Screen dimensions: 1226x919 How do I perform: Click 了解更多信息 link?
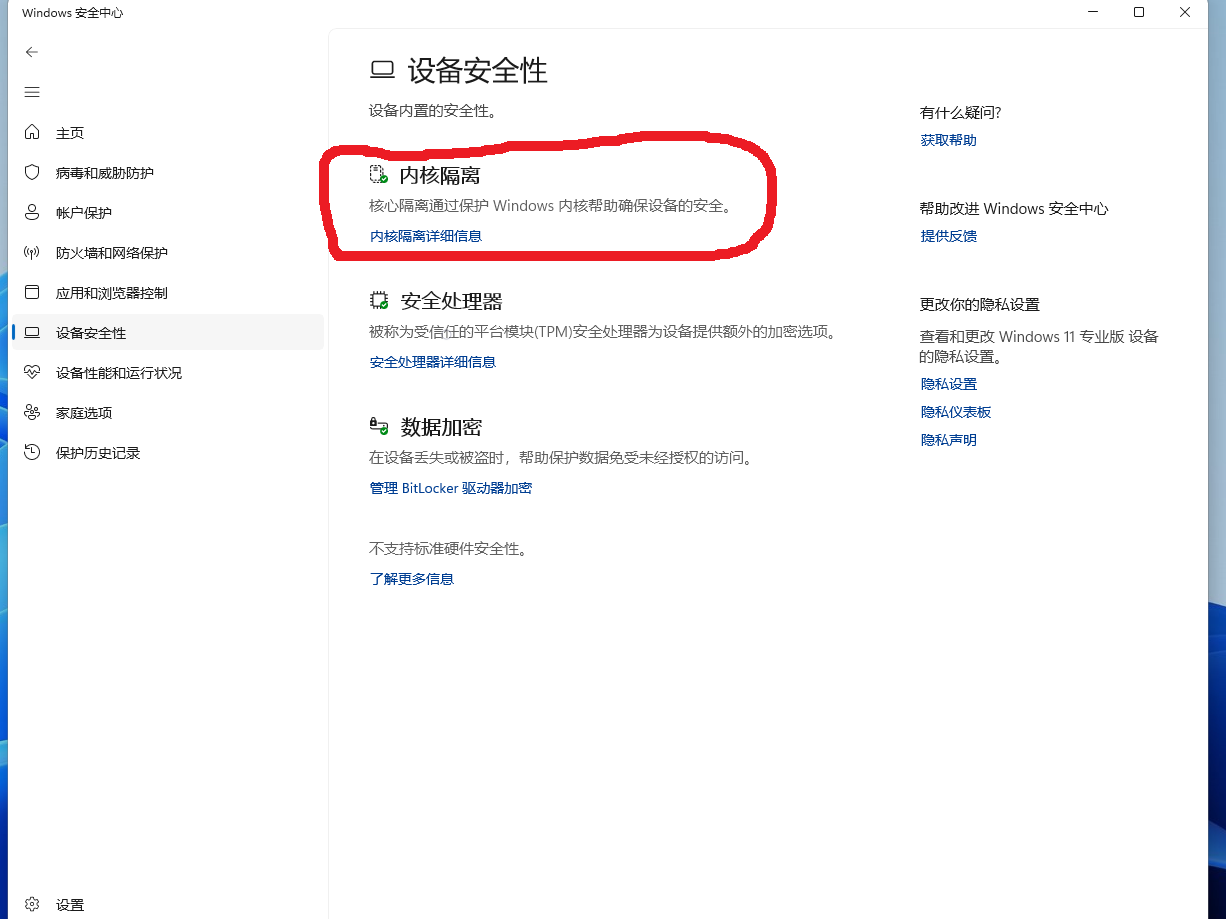[412, 578]
